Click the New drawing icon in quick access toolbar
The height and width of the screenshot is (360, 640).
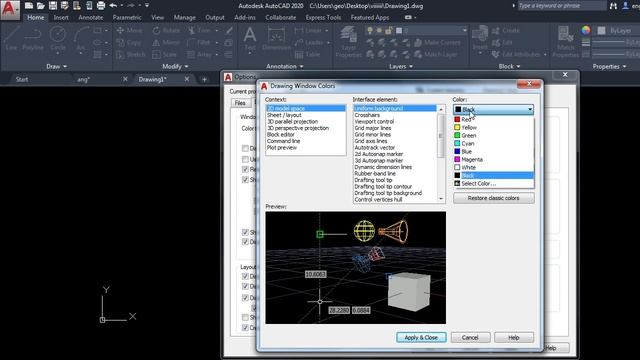pyautogui.click(x=29, y=6)
